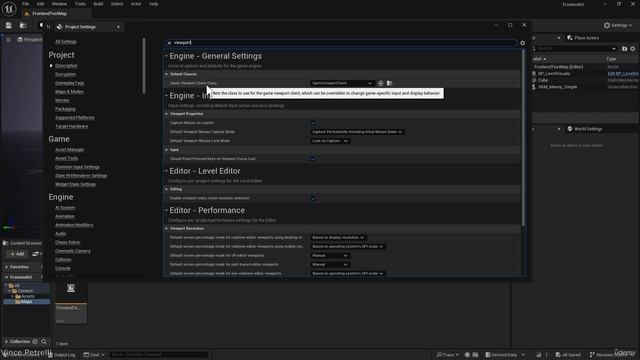The height and width of the screenshot is (360, 640).
Task: Open Cmd dropdown in status bar
Action: click(x=94, y=355)
